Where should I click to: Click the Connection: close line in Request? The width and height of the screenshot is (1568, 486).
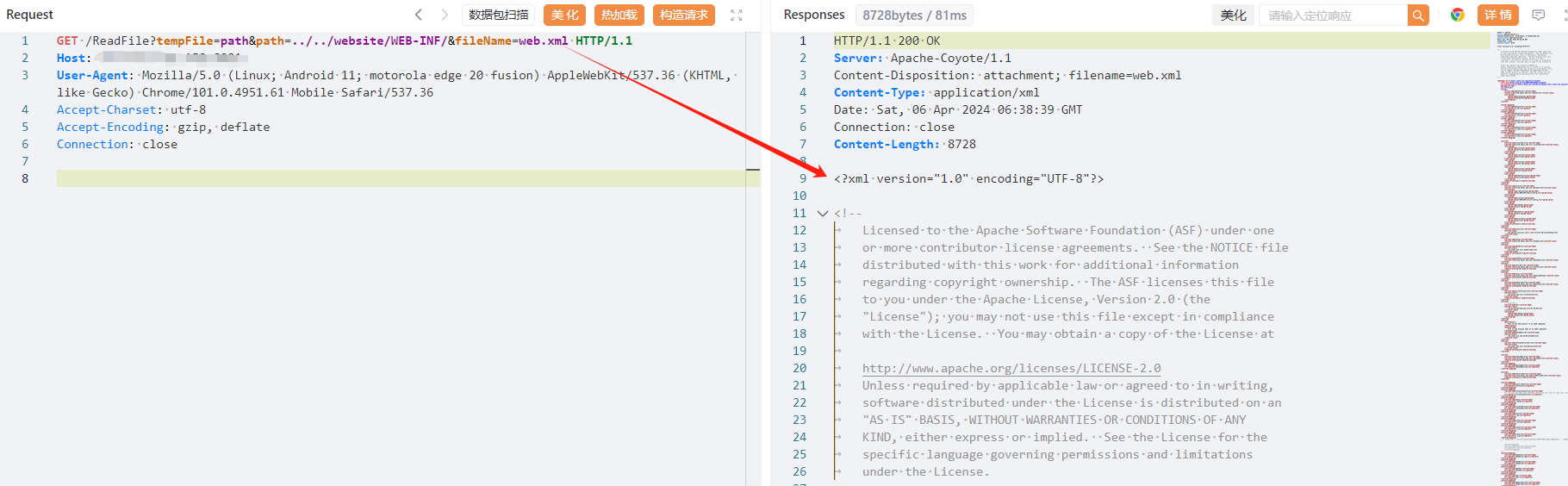point(117,144)
